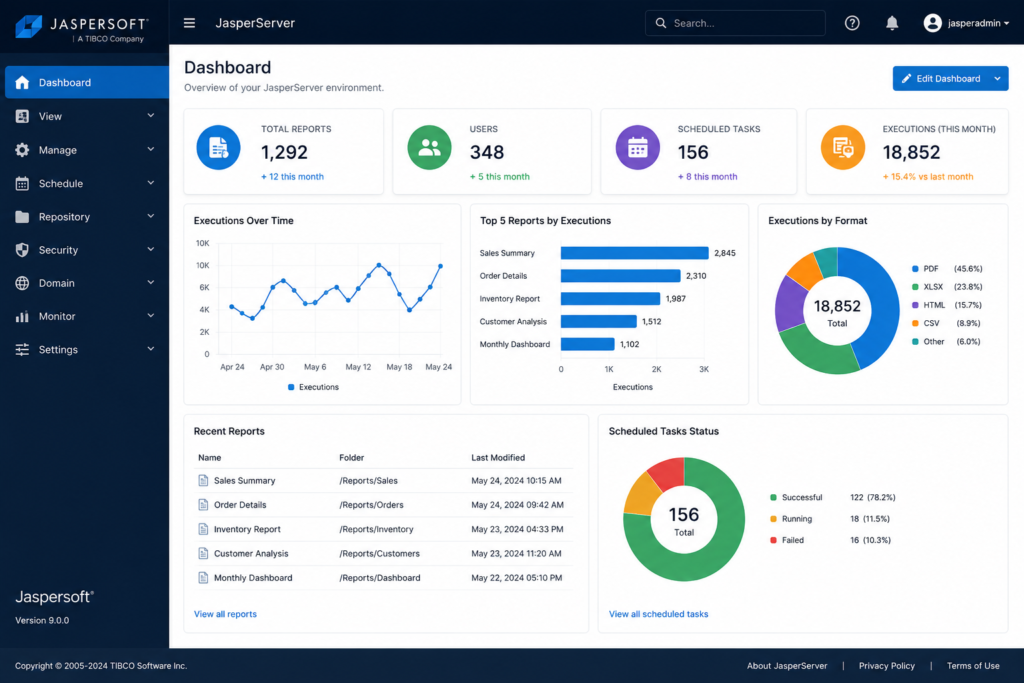Click the View sidebar icon
This screenshot has width=1024, height=683.
22,116
